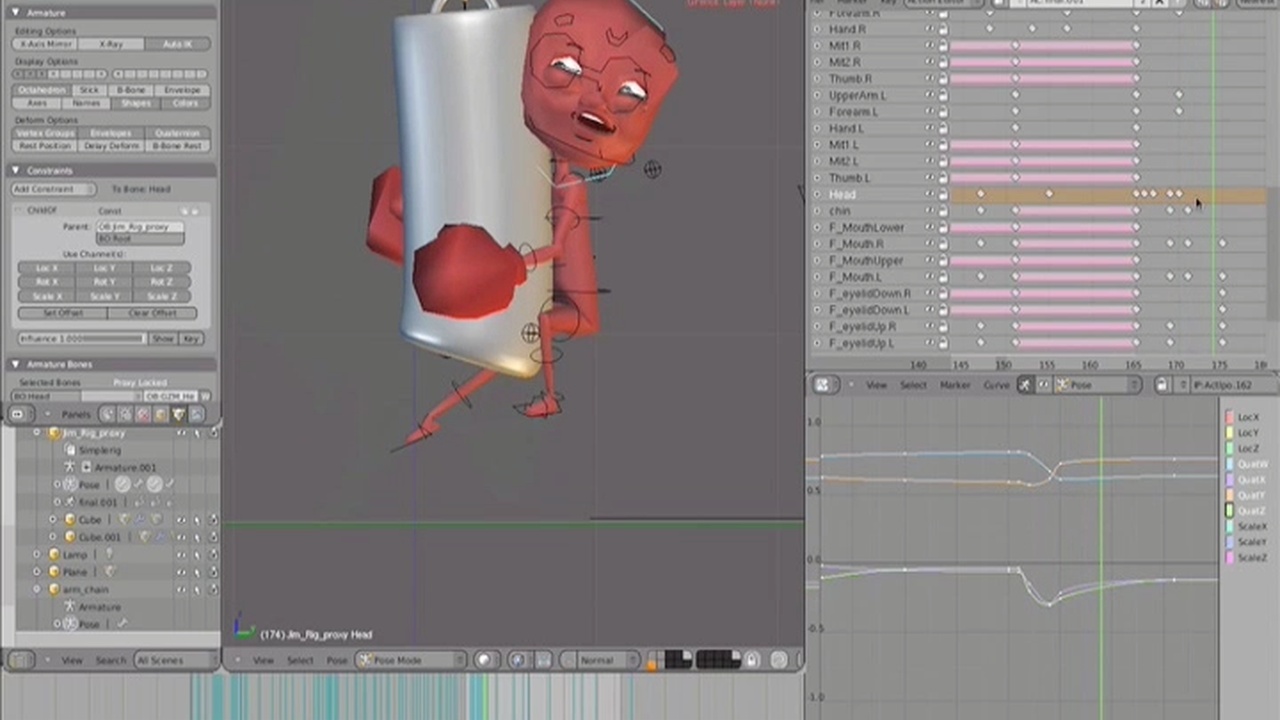1280x720 pixels.
Task: Click the Clear Offset button
Action: click(153, 313)
